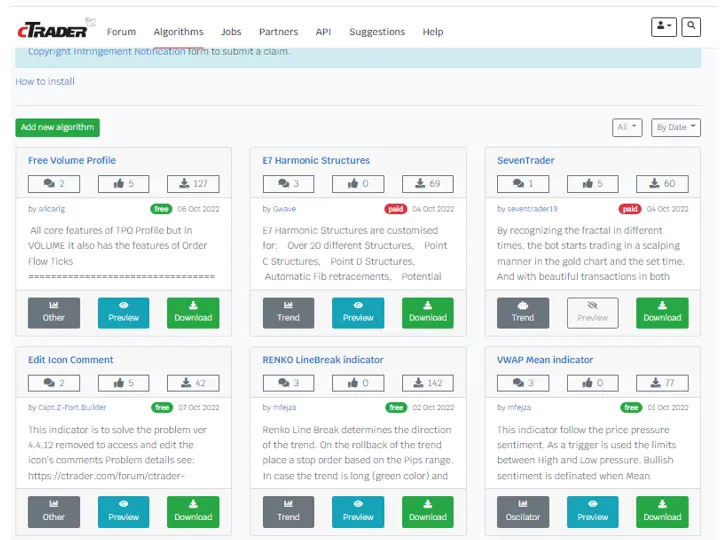Preview the E7 Harmonic Structures algorithm
Viewport: 720px width, 540px height.
tap(358, 313)
